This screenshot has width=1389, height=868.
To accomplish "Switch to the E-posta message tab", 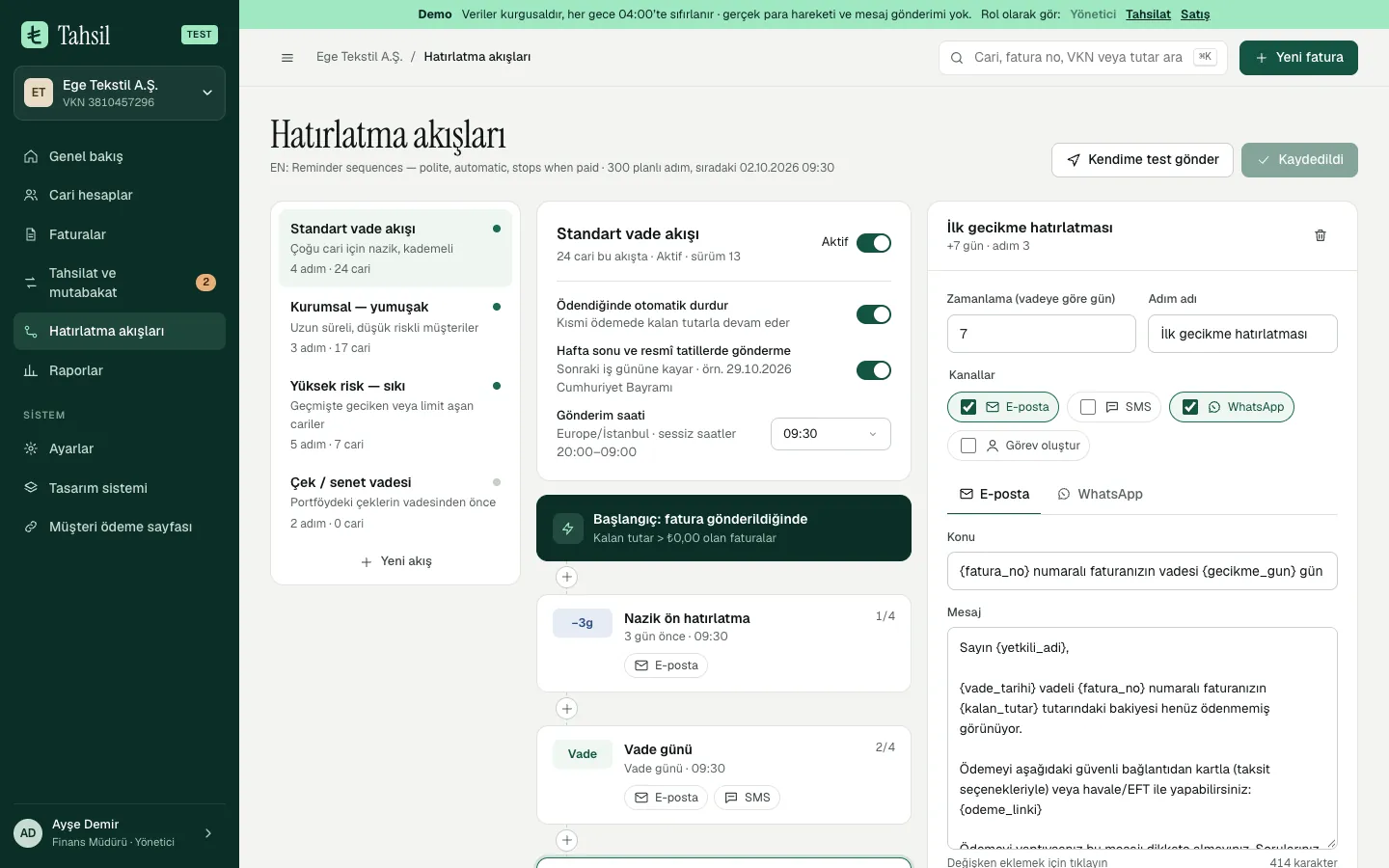I will 994,494.
